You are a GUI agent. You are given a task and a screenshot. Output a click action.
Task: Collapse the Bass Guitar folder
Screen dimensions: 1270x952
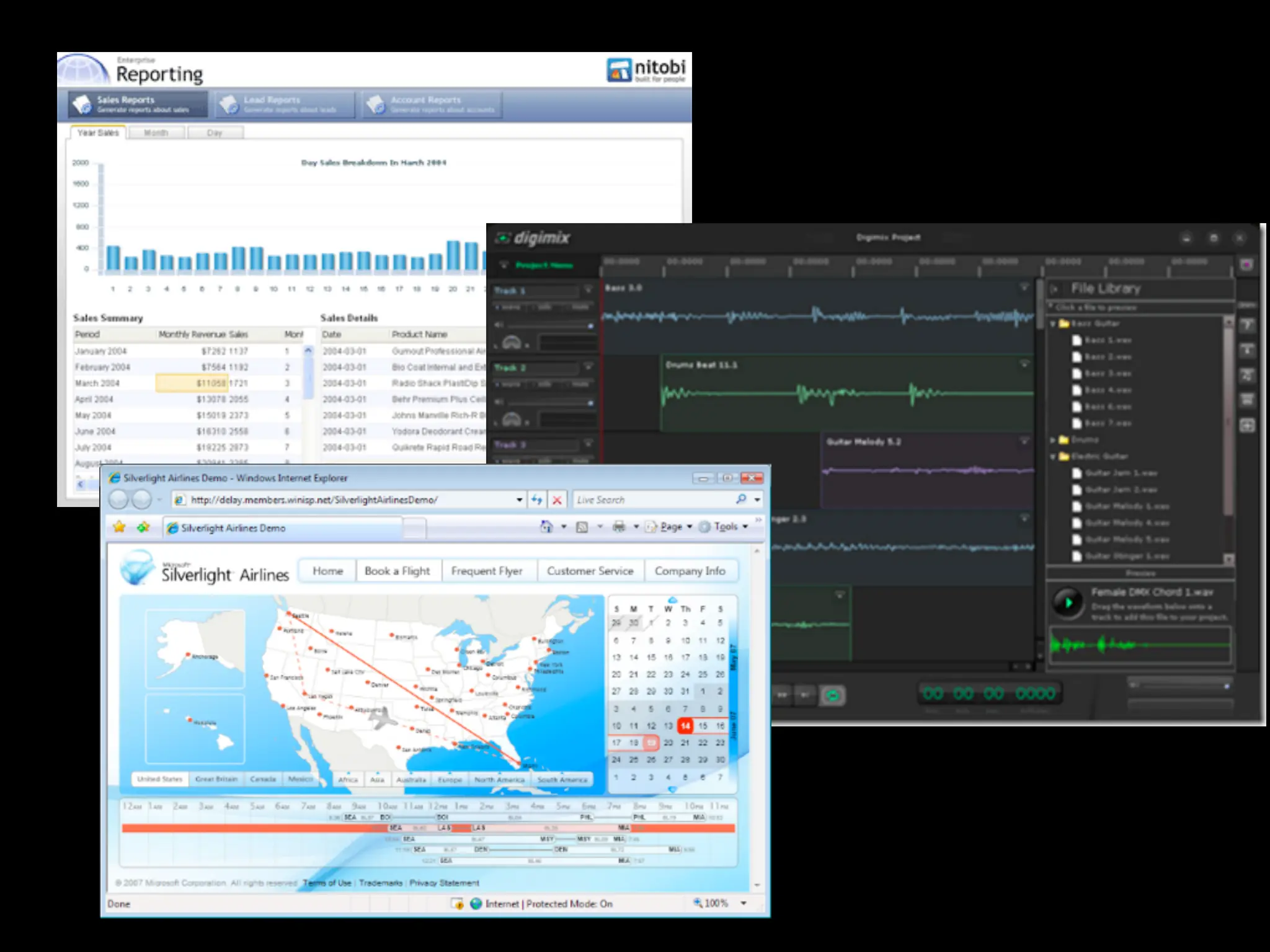[1052, 324]
